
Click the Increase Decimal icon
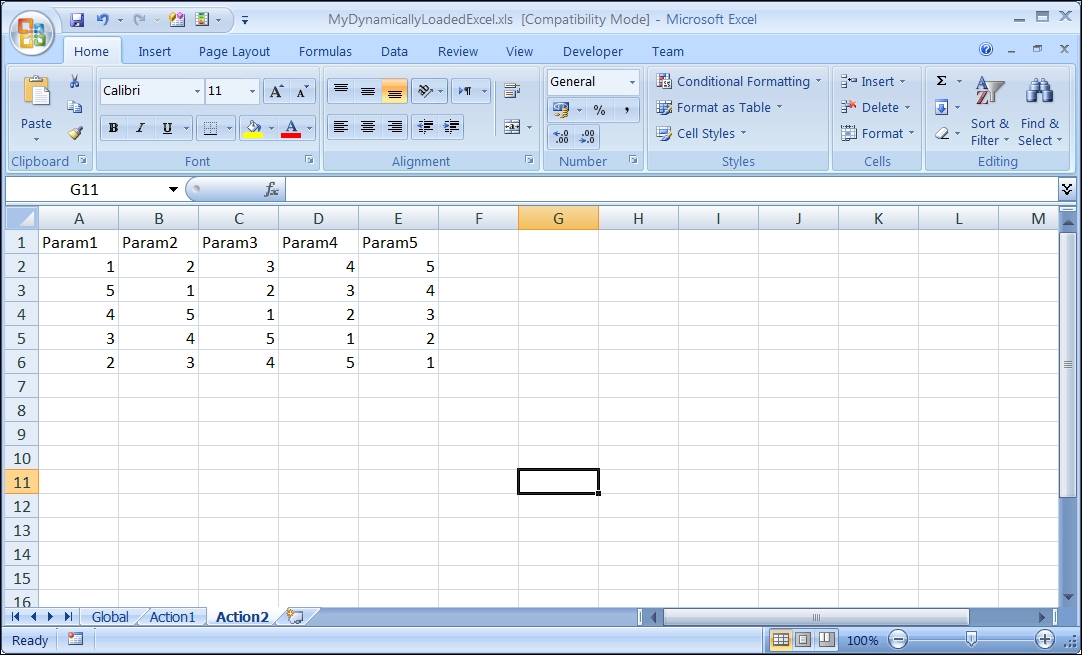561,137
